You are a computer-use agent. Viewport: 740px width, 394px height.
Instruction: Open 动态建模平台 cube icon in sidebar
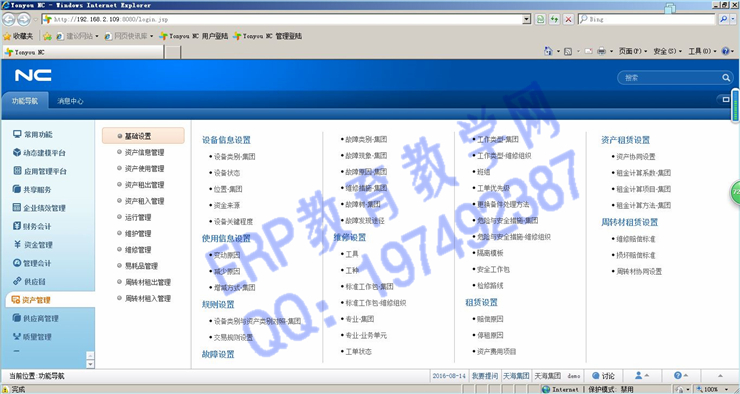(17, 152)
